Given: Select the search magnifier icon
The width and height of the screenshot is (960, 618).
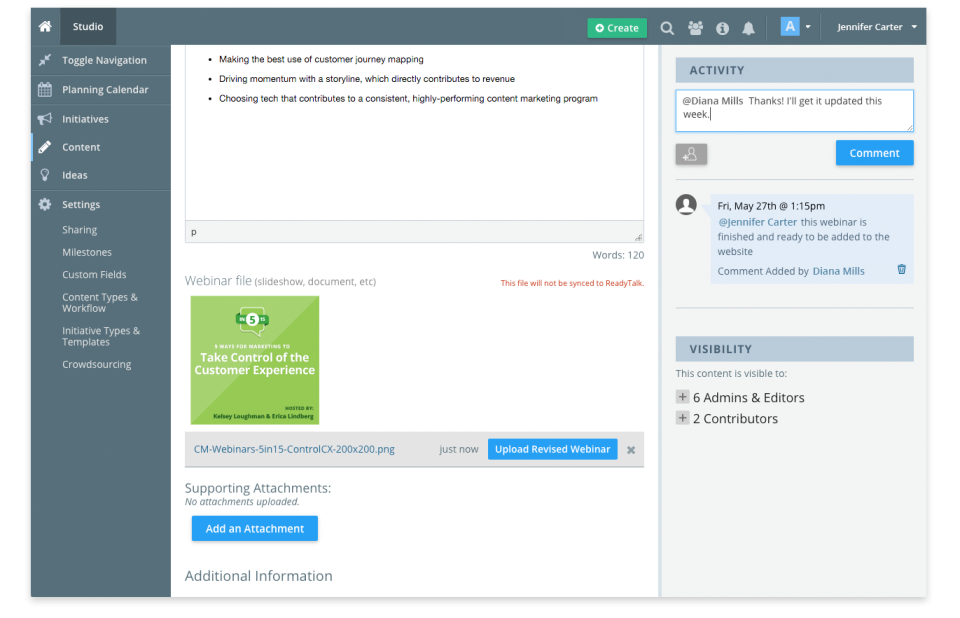Looking at the screenshot, I should coord(667,28).
